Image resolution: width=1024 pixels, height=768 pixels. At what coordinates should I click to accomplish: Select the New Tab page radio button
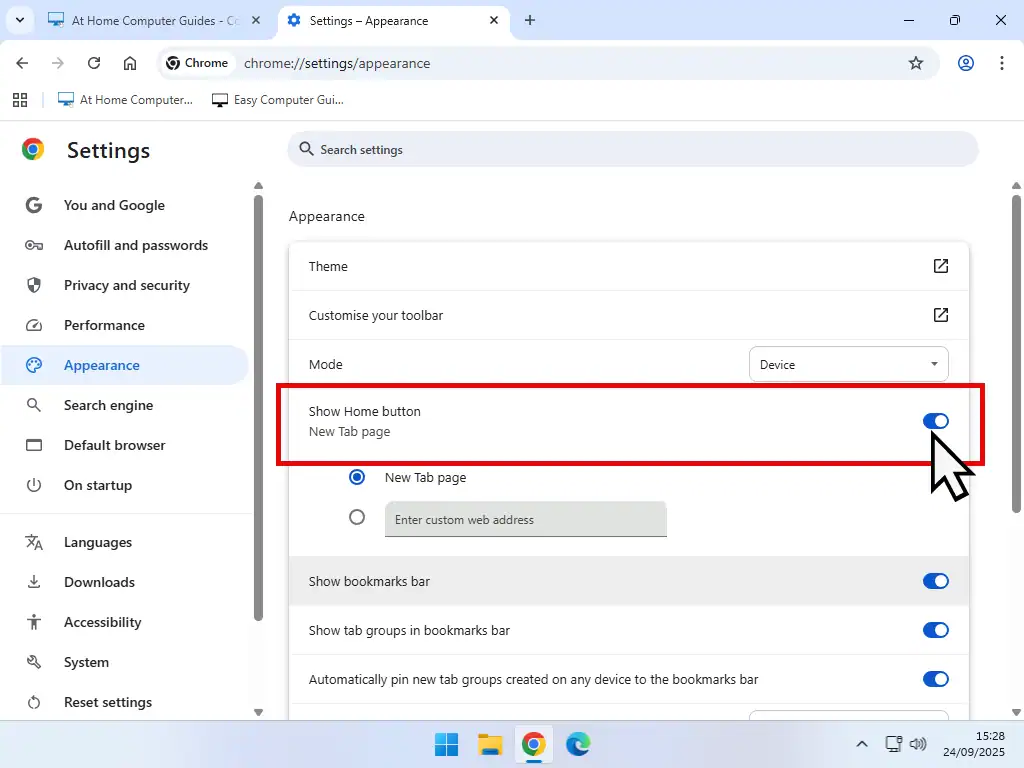[x=357, y=477]
